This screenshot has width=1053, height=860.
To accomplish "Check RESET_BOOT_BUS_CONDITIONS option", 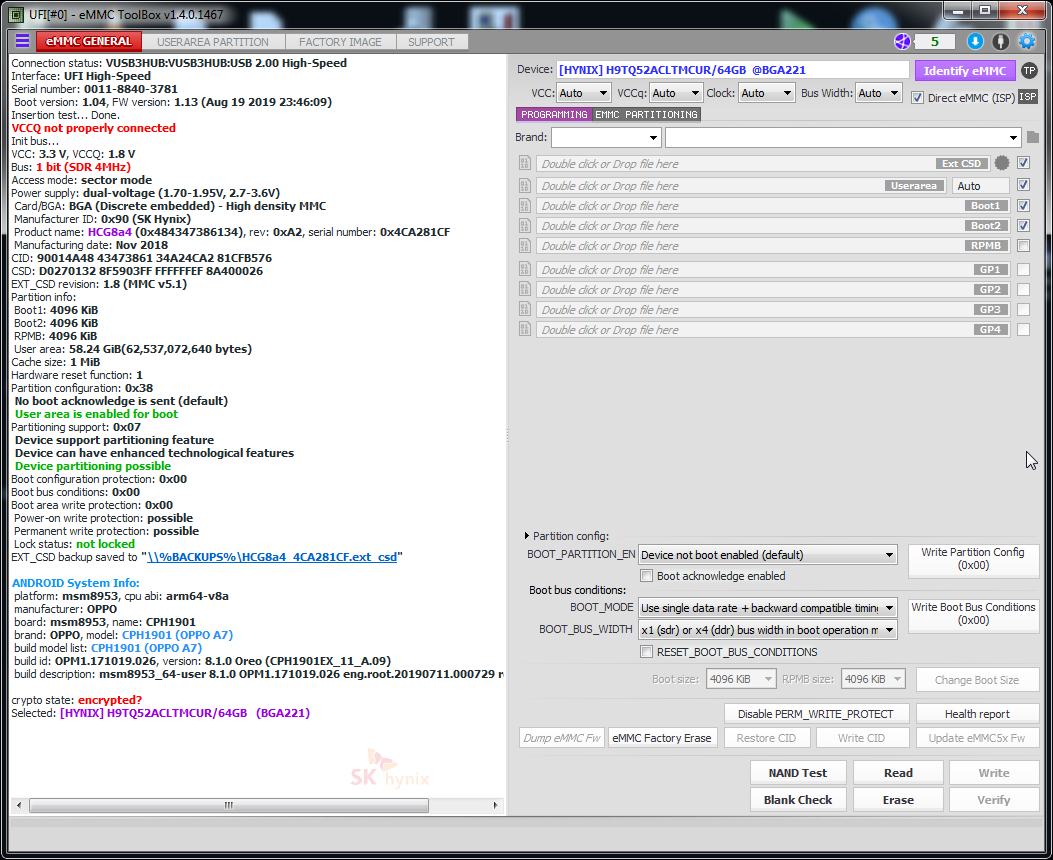I will click(647, 652).
